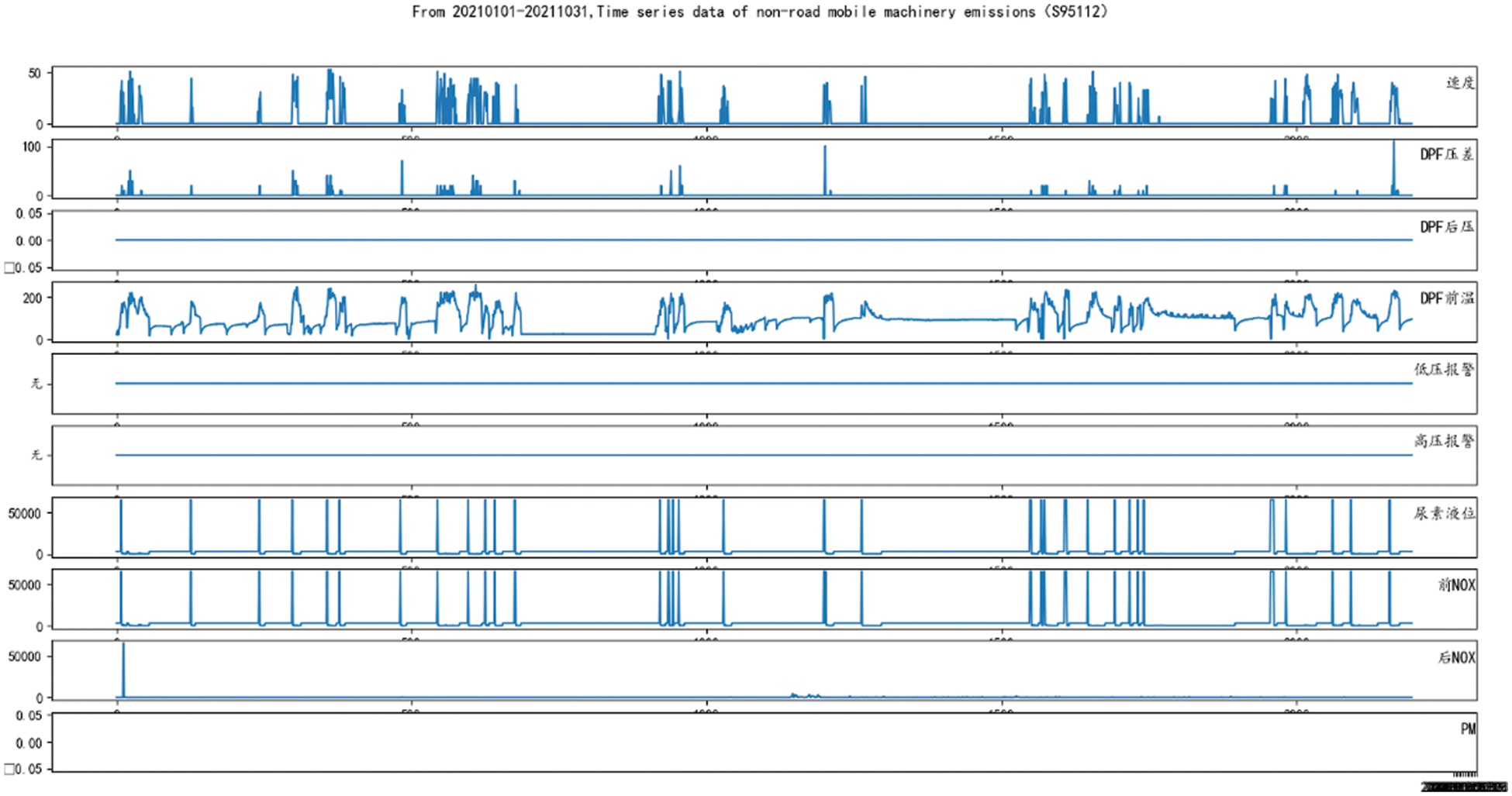This screenshot has width=1512, height=796.
Task: Click the 100 tick on DPF压差 y-axis
Action: pyautogui.click(x=32, y=146)
